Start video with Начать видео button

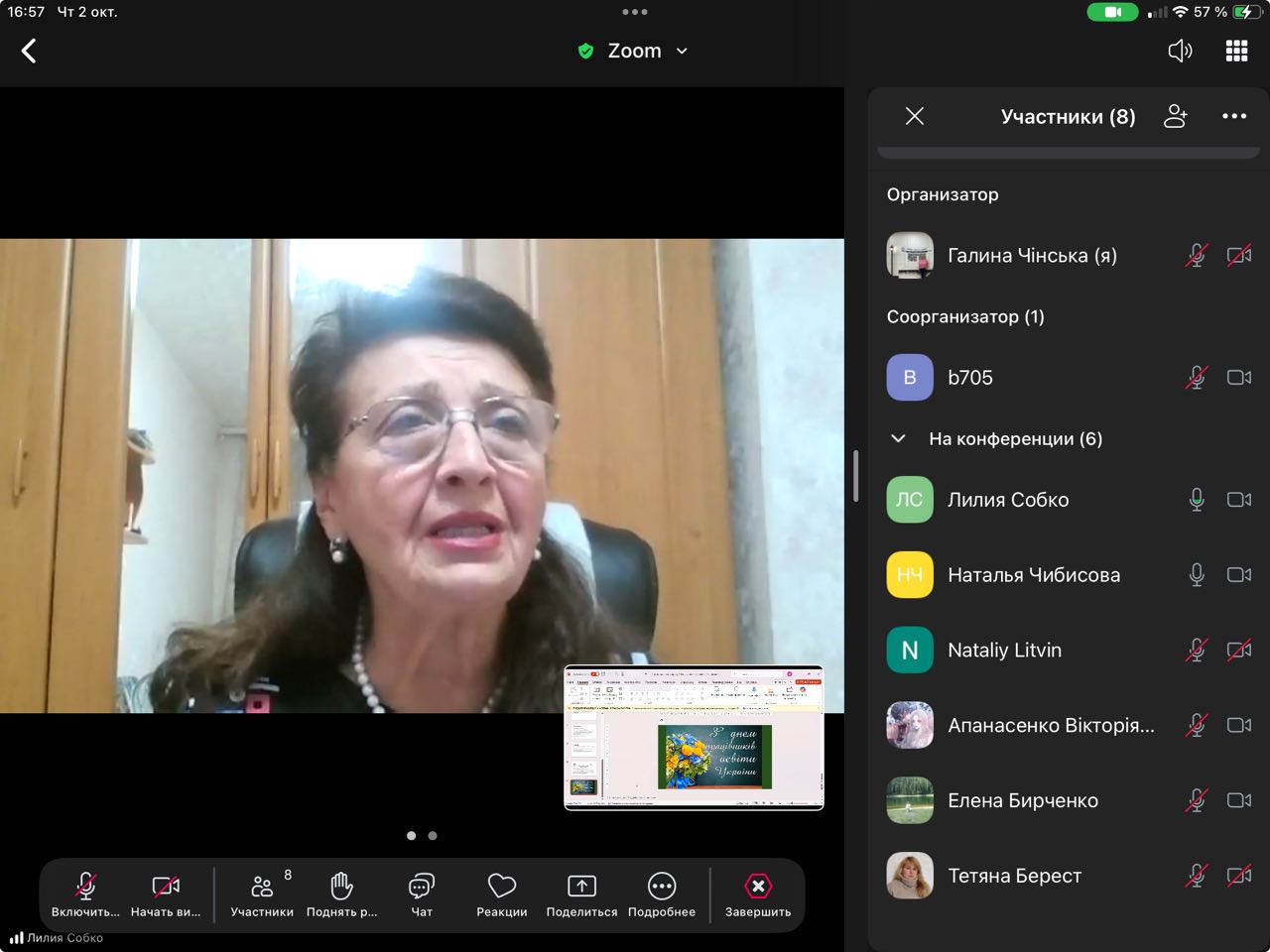166,893
